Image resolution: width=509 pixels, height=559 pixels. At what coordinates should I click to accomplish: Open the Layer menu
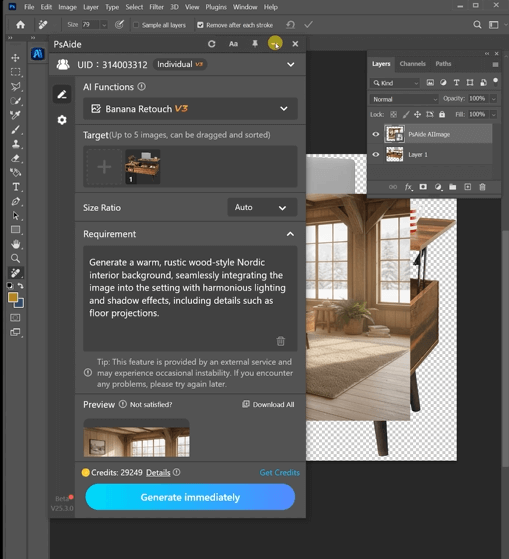[x=91, y=7]
